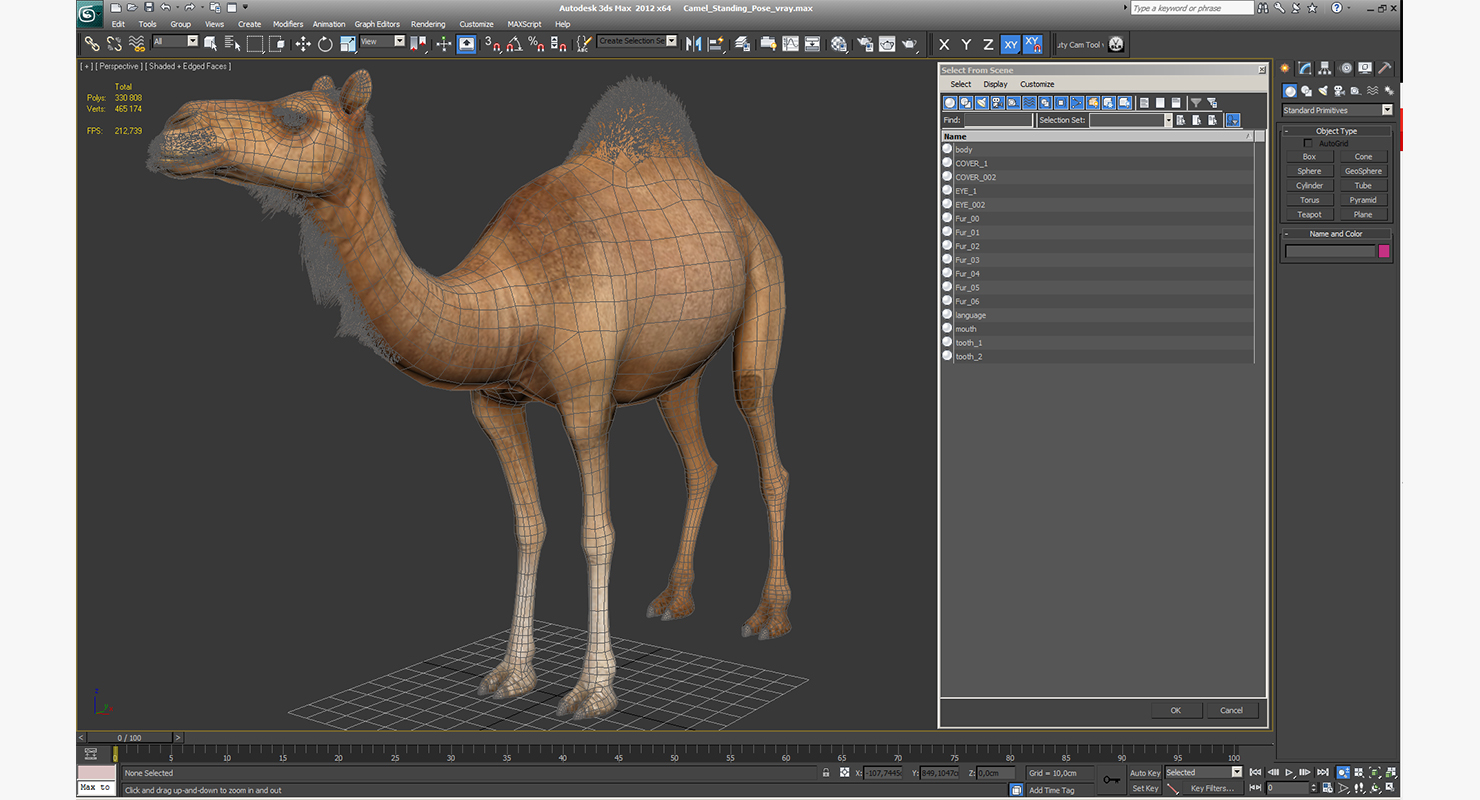Click the magenta object color swatch
The width and height of the screenshot is (1480, 800).
coord(1384,251)
